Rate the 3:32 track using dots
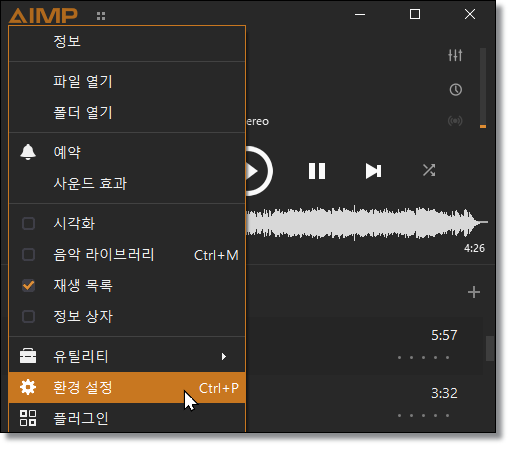Screen dimensions: 508x460 coord(423,416)
